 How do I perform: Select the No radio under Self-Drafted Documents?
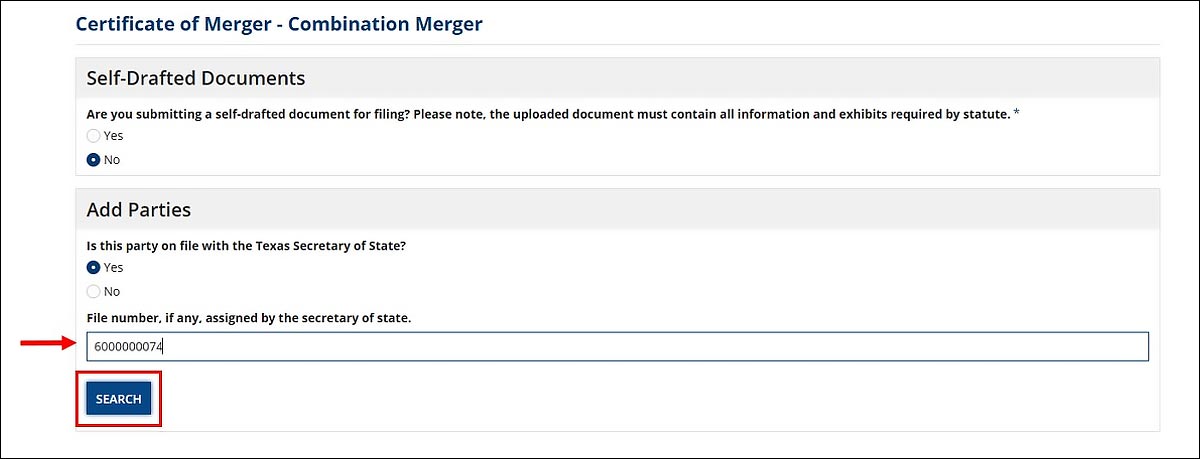pos(93,160)
